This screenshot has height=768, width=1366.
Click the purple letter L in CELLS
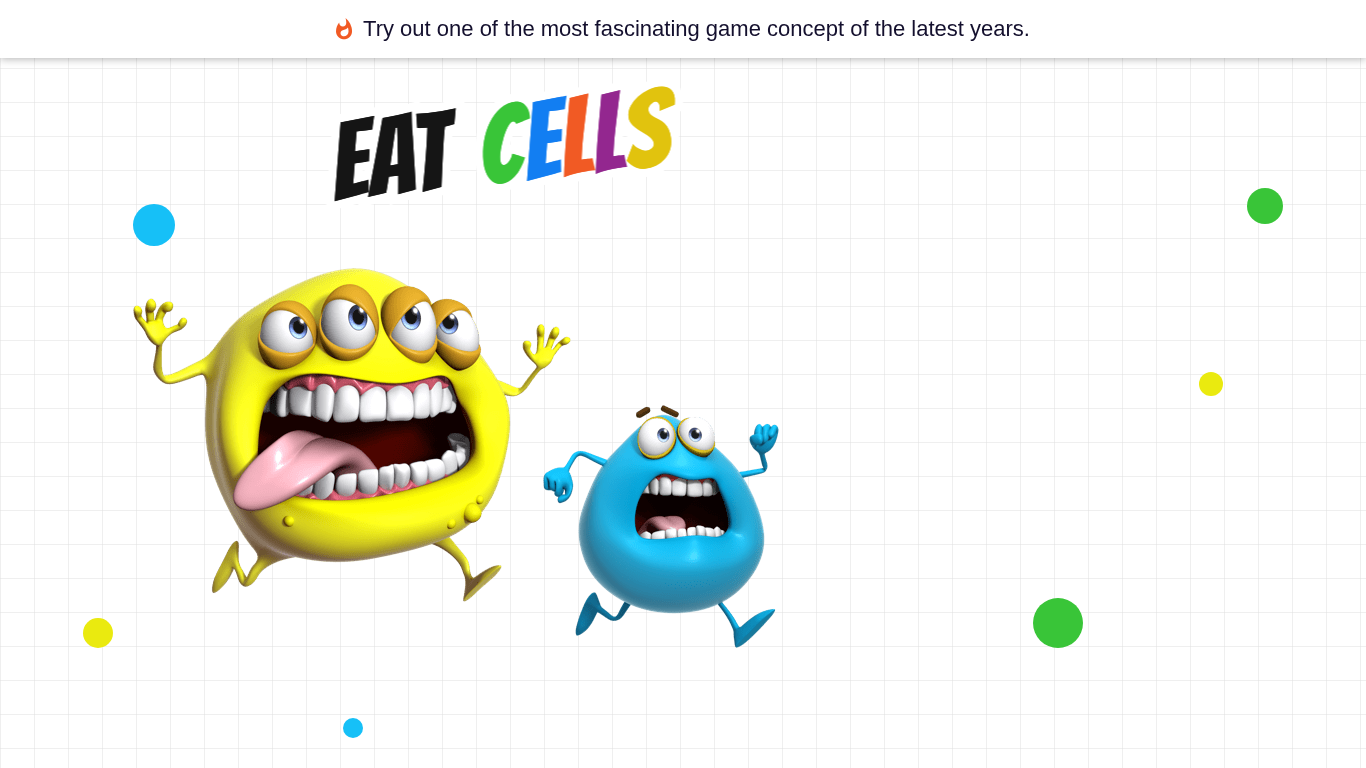click(610, 131)
